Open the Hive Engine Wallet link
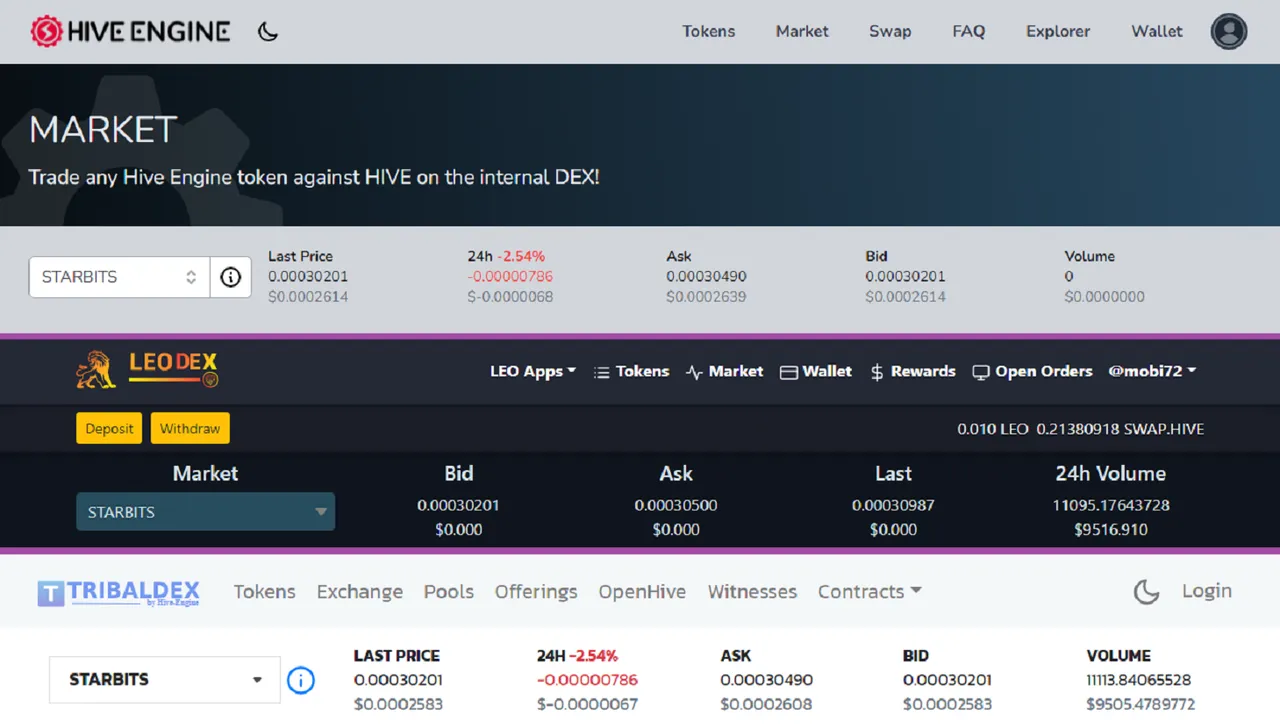Screen dimensions: 1280x728 (1157, 31)
